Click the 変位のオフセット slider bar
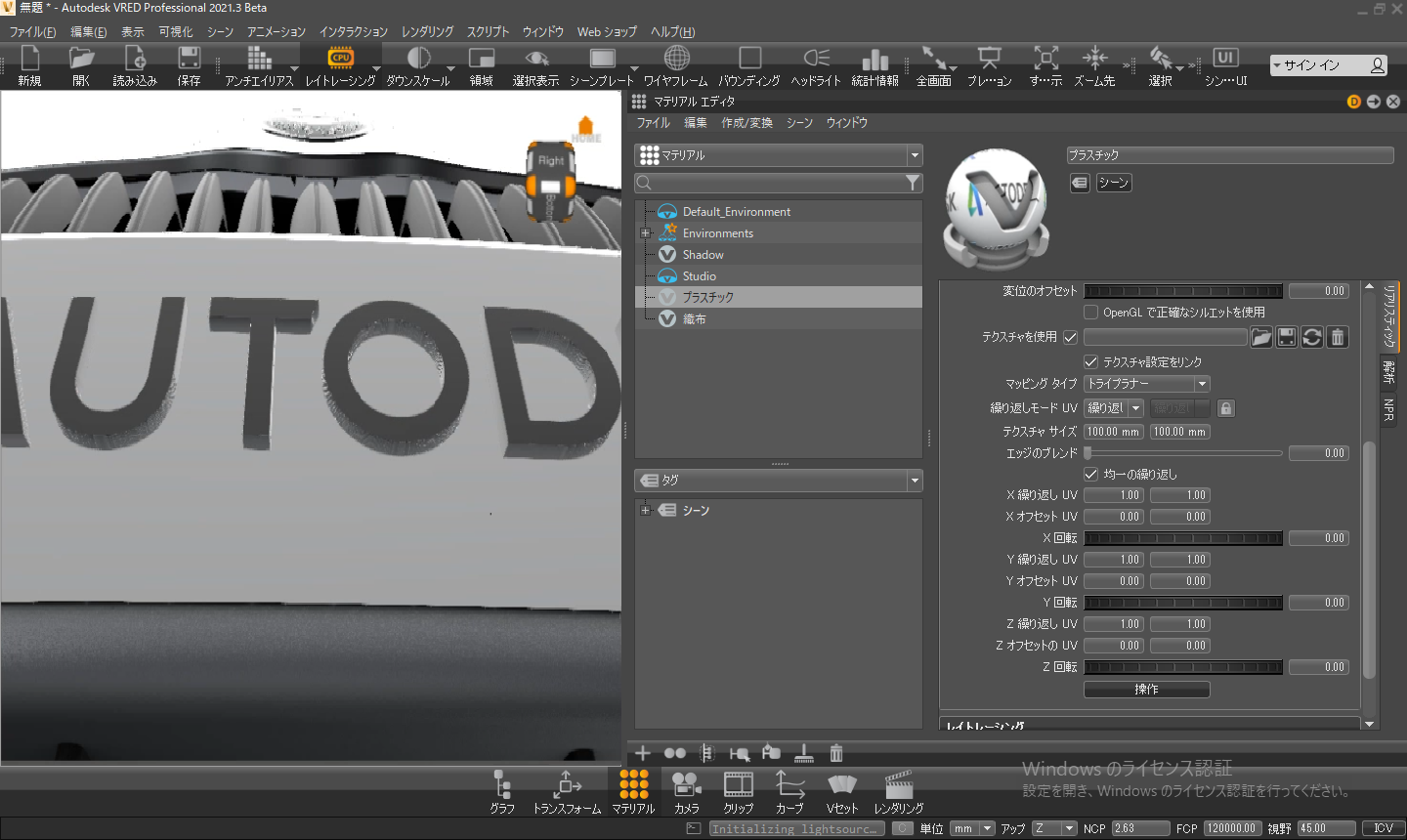Viewport: 1407px width, 840px height. tap(1183, 291)
